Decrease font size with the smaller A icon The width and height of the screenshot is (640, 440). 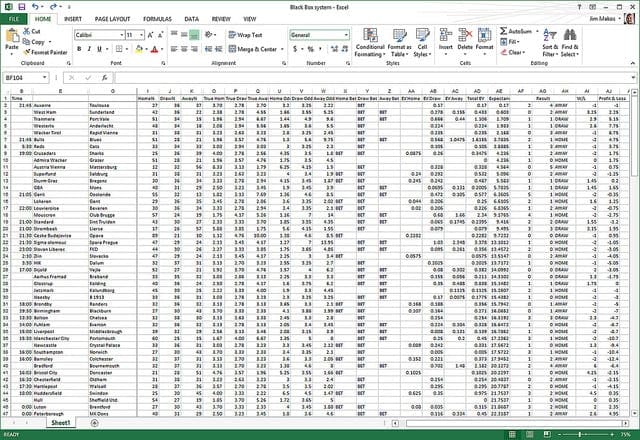point(160,35)
